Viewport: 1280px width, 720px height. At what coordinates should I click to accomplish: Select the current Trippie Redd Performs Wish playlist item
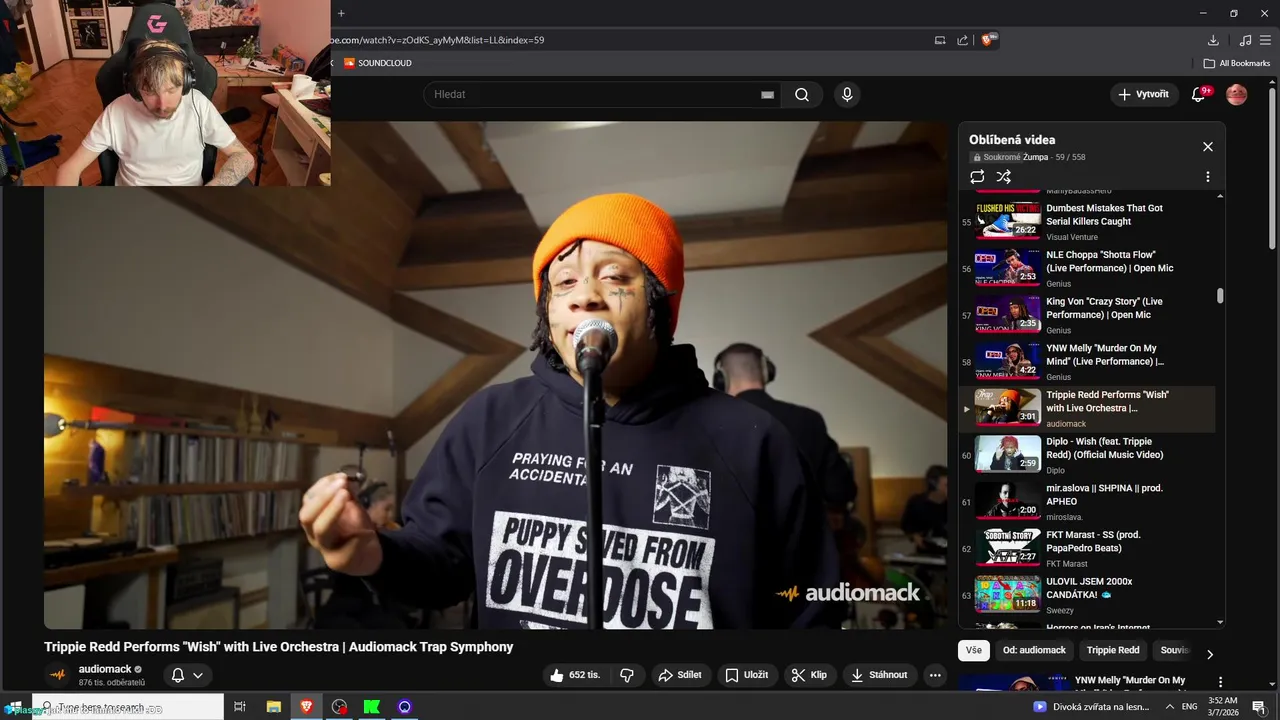pos(1087,408)
